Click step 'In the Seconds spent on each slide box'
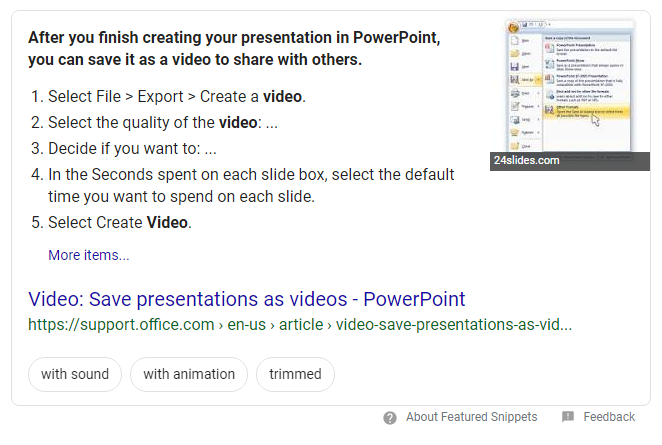This screenshot has width=662, height=445. [x=251, y=186]
